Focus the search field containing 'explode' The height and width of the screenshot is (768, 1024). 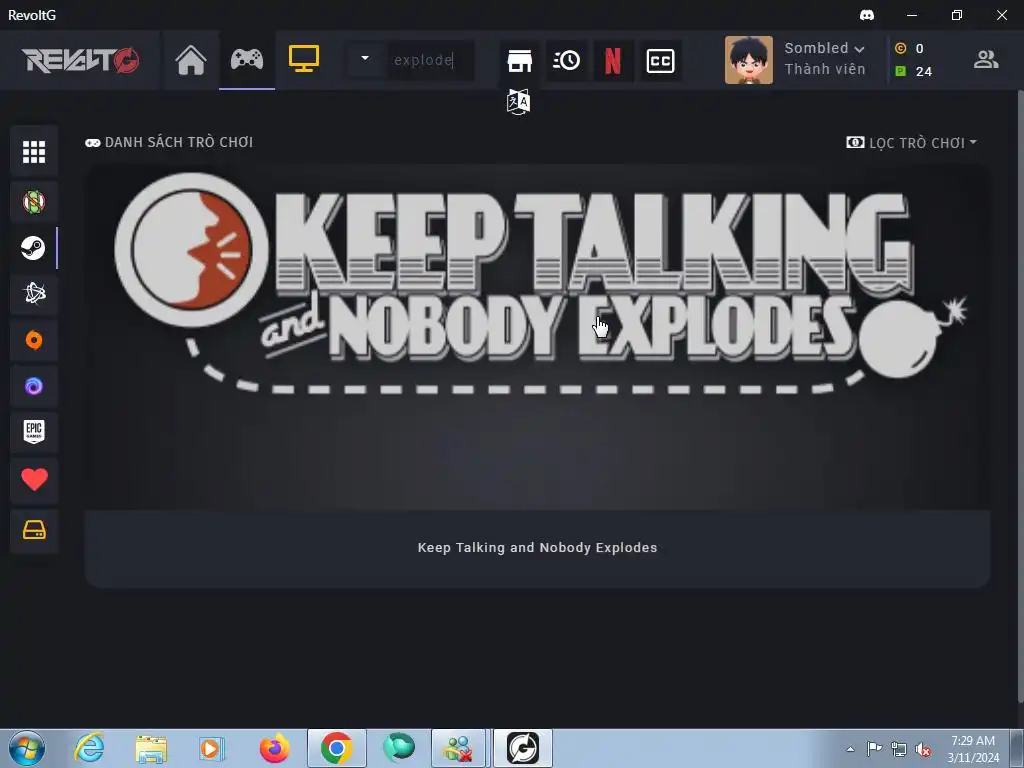431,60
